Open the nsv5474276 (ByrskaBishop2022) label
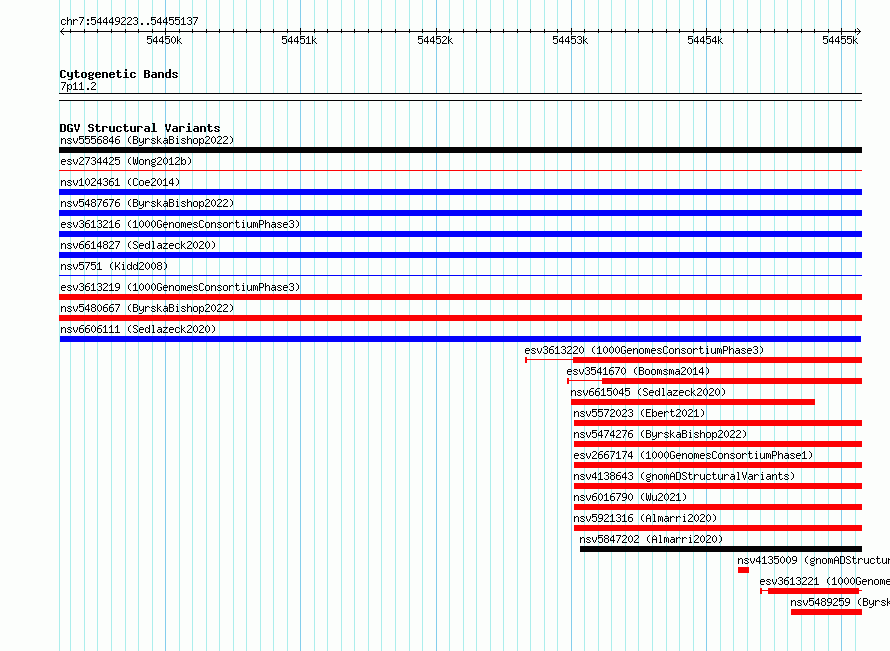 pyautogui.click(x=660, y=434)
